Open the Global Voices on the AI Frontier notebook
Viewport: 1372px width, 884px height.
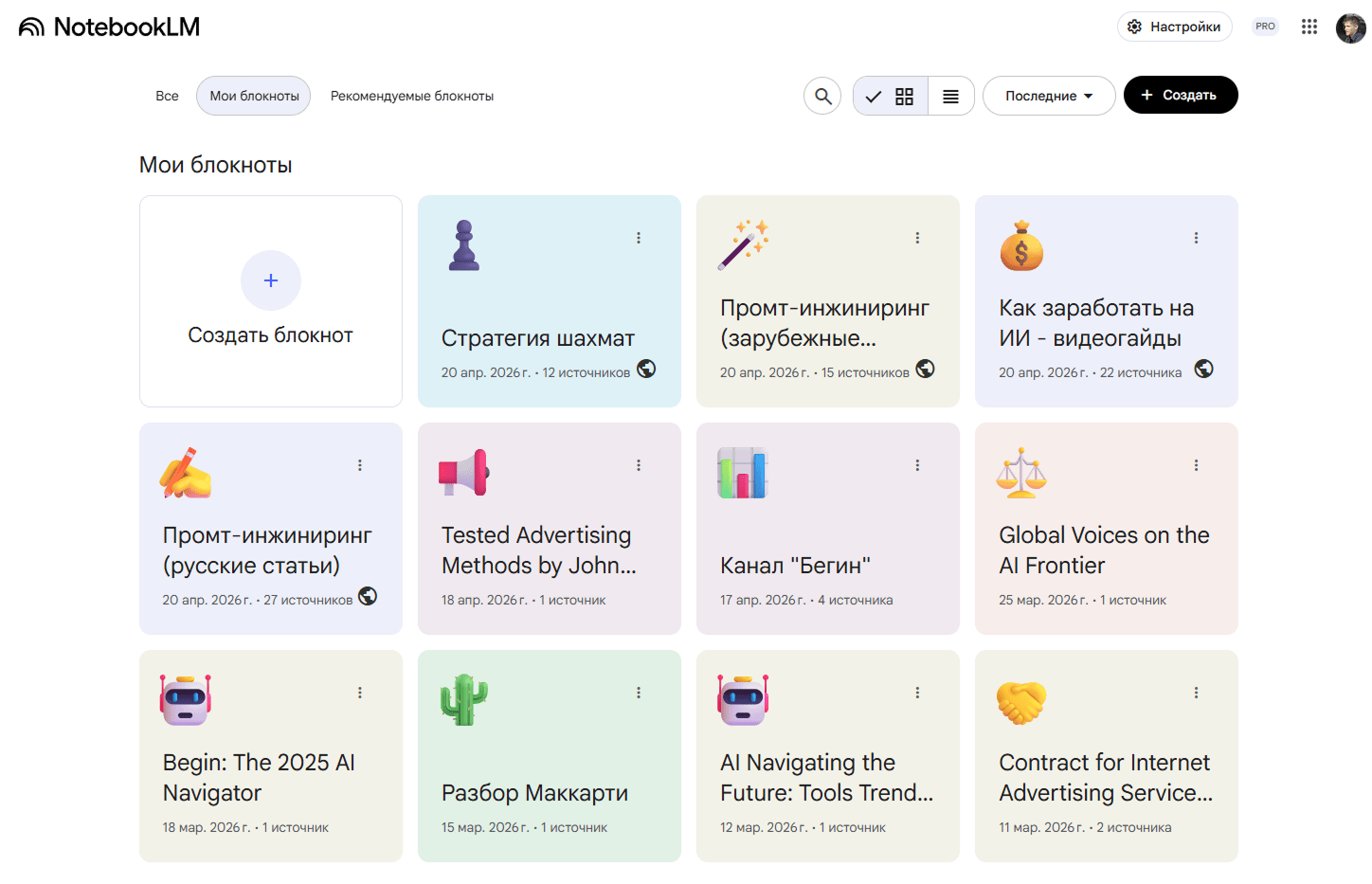pos(1105,550)
